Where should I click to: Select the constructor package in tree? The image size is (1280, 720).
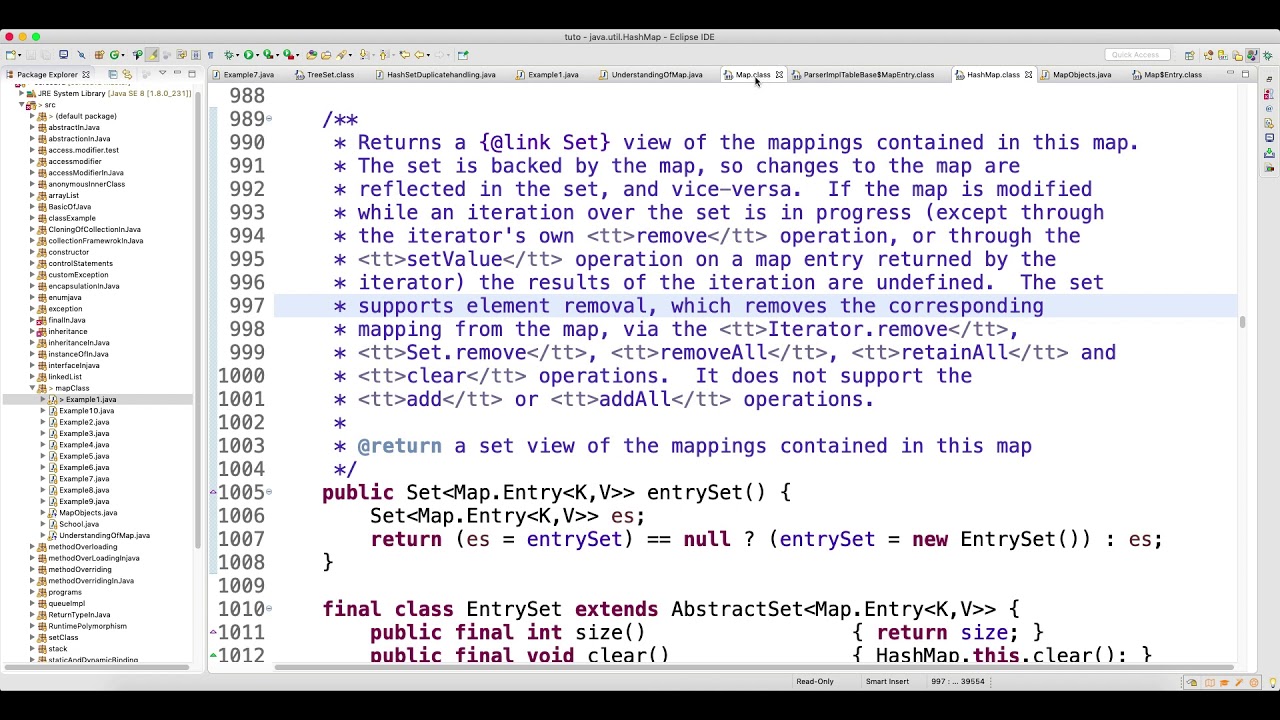68,252
